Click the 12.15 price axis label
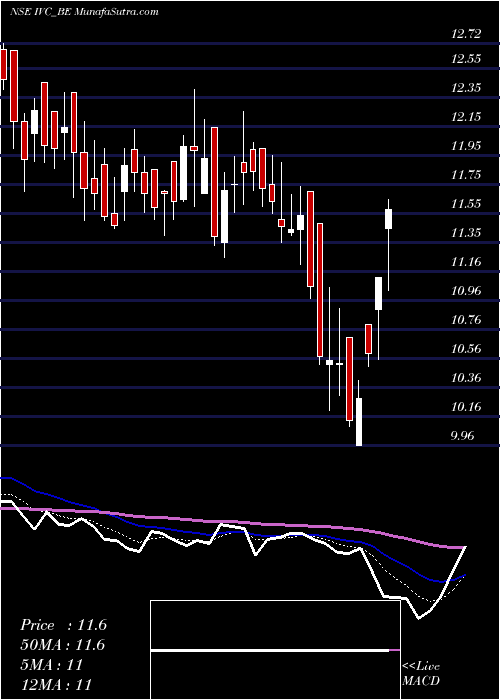 tap(467, 117)
